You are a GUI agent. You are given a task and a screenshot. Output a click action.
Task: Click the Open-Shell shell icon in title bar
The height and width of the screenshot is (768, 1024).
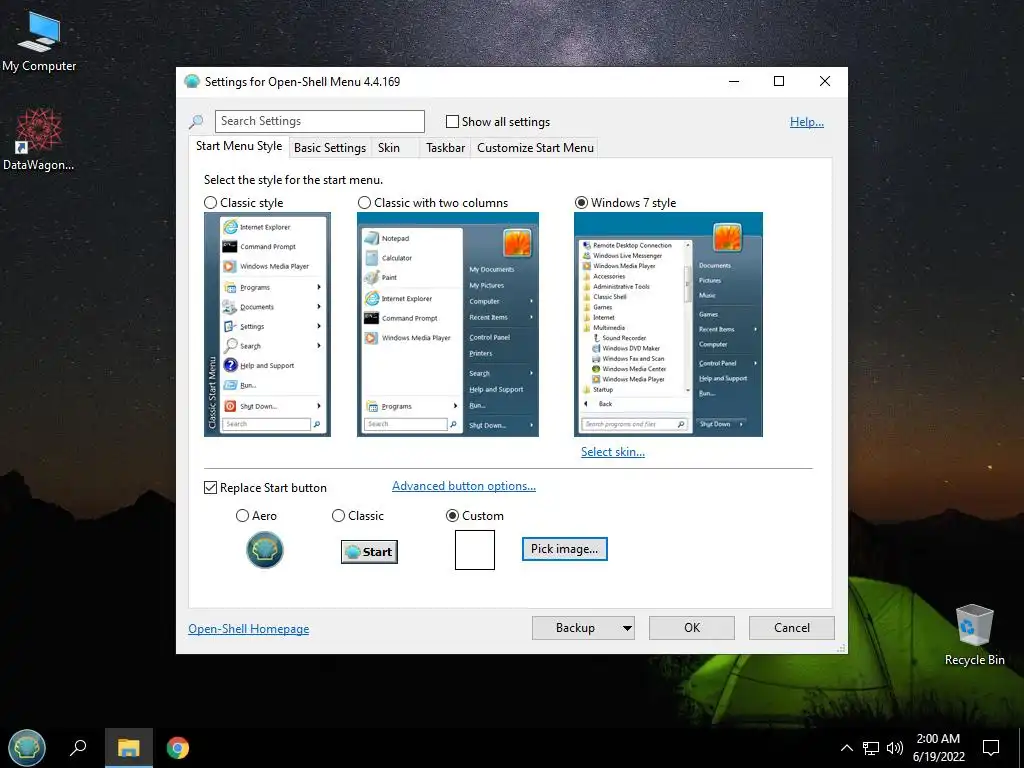191,82
